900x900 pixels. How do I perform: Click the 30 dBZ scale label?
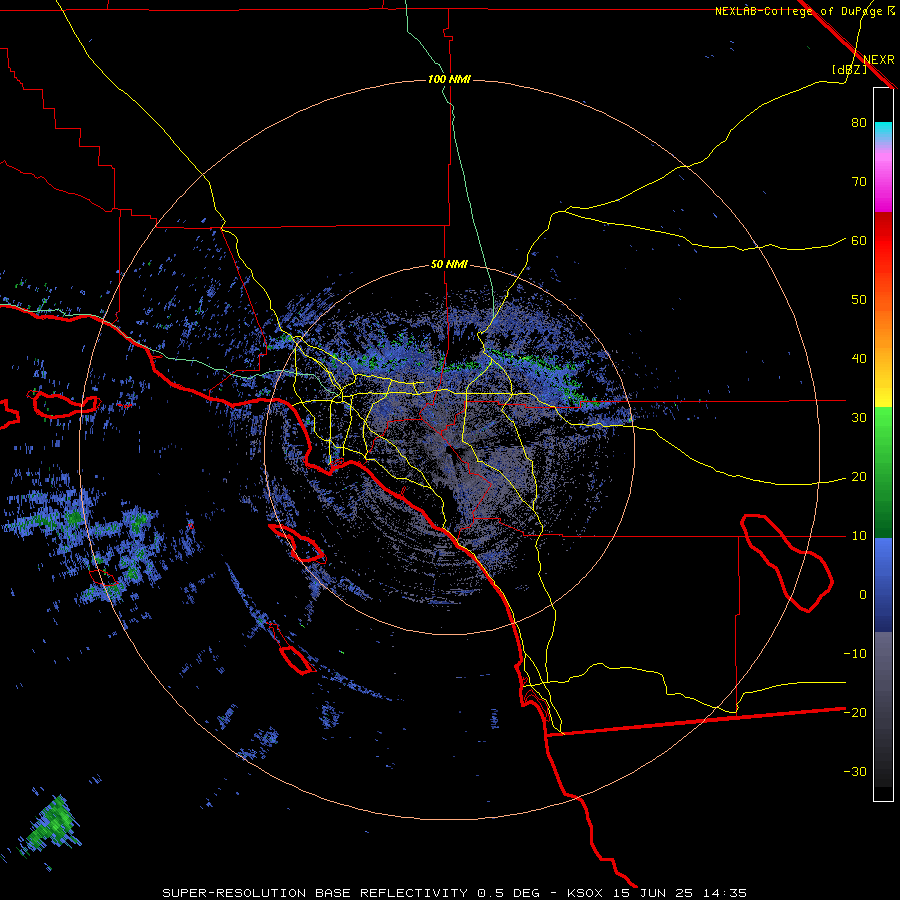[x=859, y=418]
